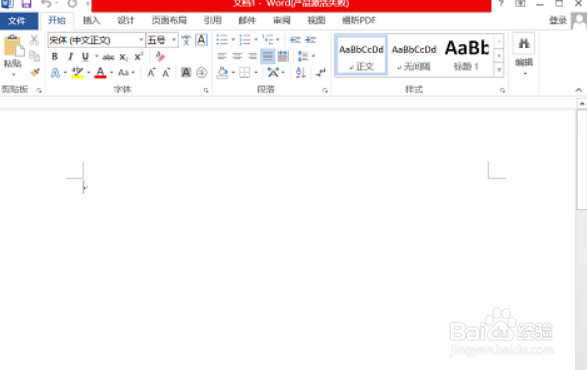Increase paragraph indent
587x370 pixels.
click(311, 40)
